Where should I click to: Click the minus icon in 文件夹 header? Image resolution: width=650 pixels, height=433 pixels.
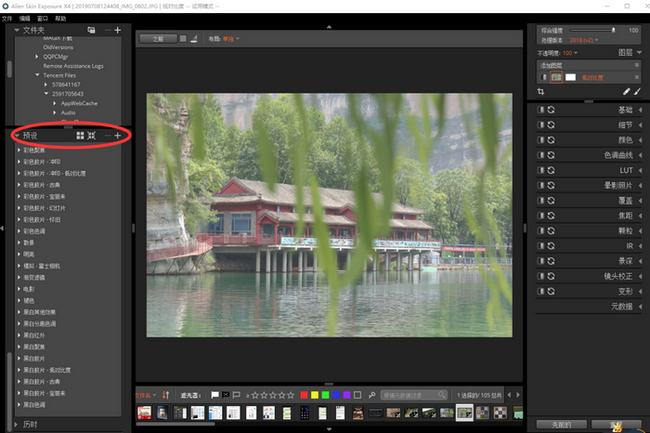(107, 30)
